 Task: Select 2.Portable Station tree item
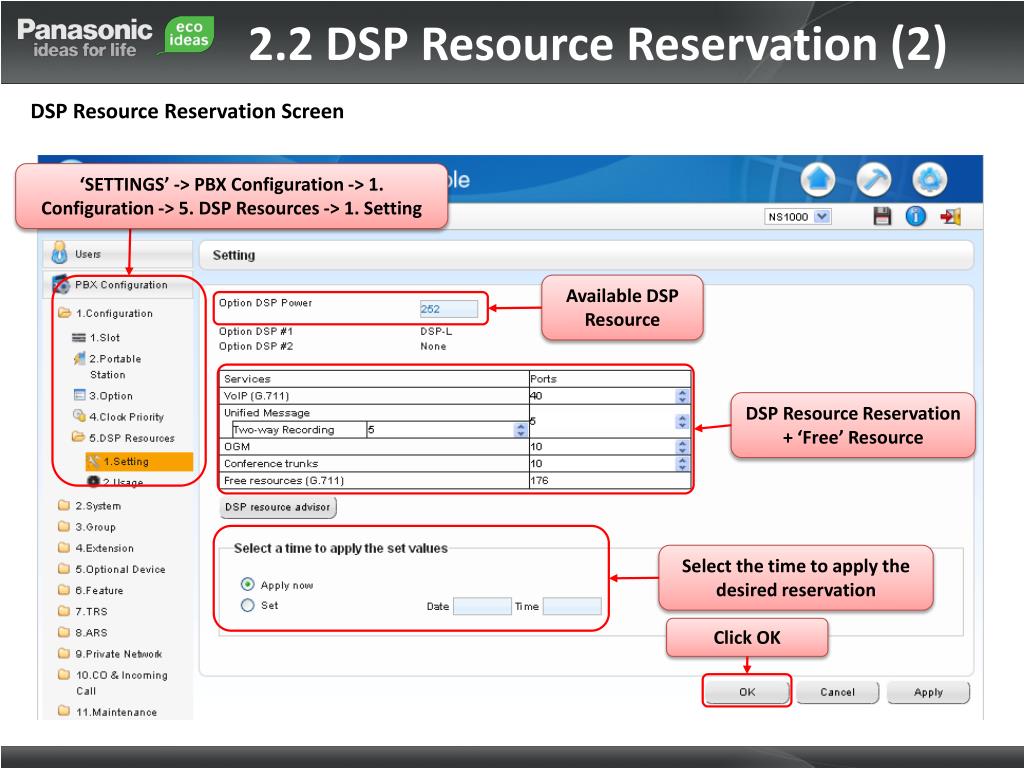107,366
